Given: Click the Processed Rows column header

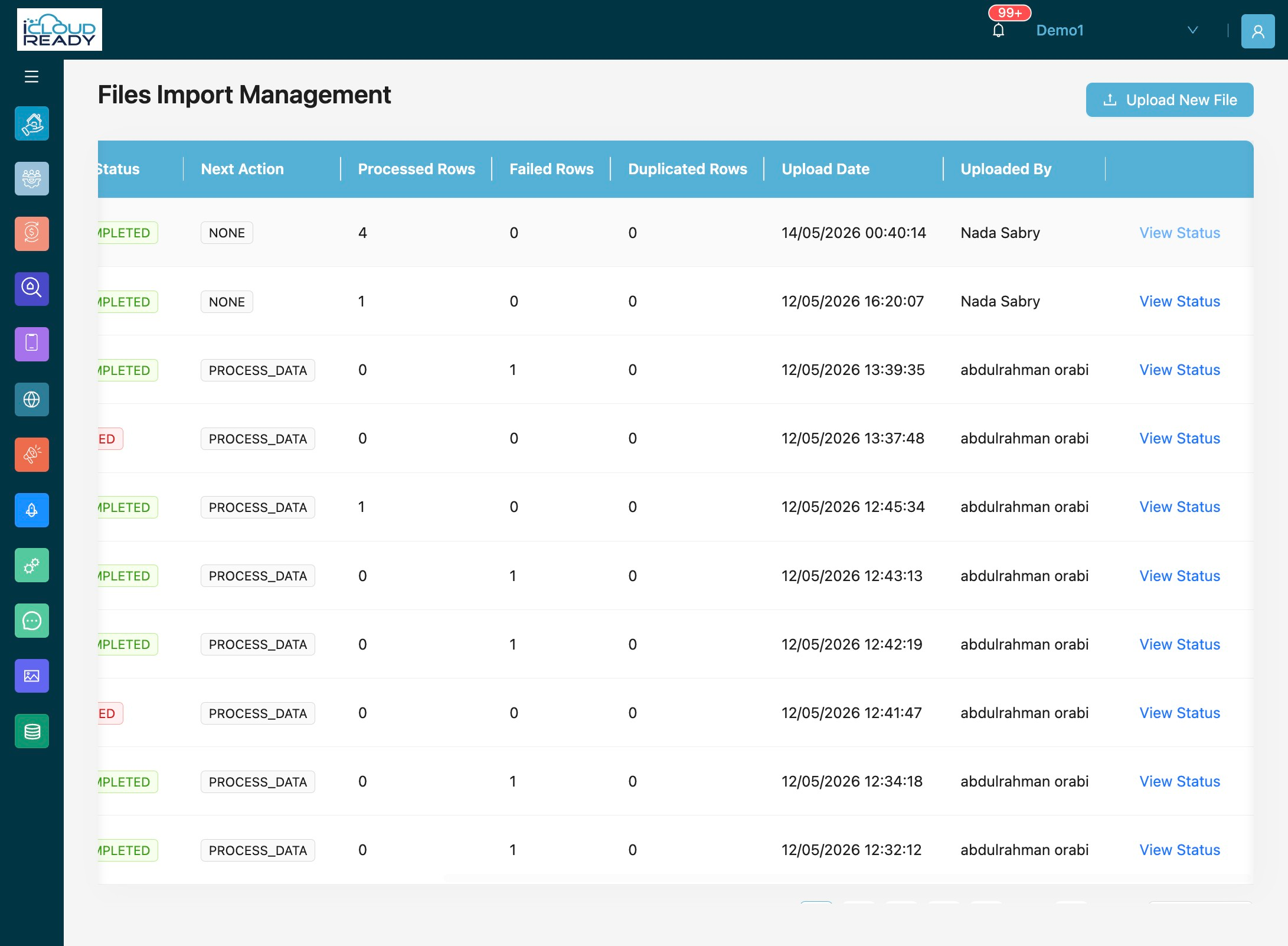Looking at the screenshot, I should click(416, 169).
